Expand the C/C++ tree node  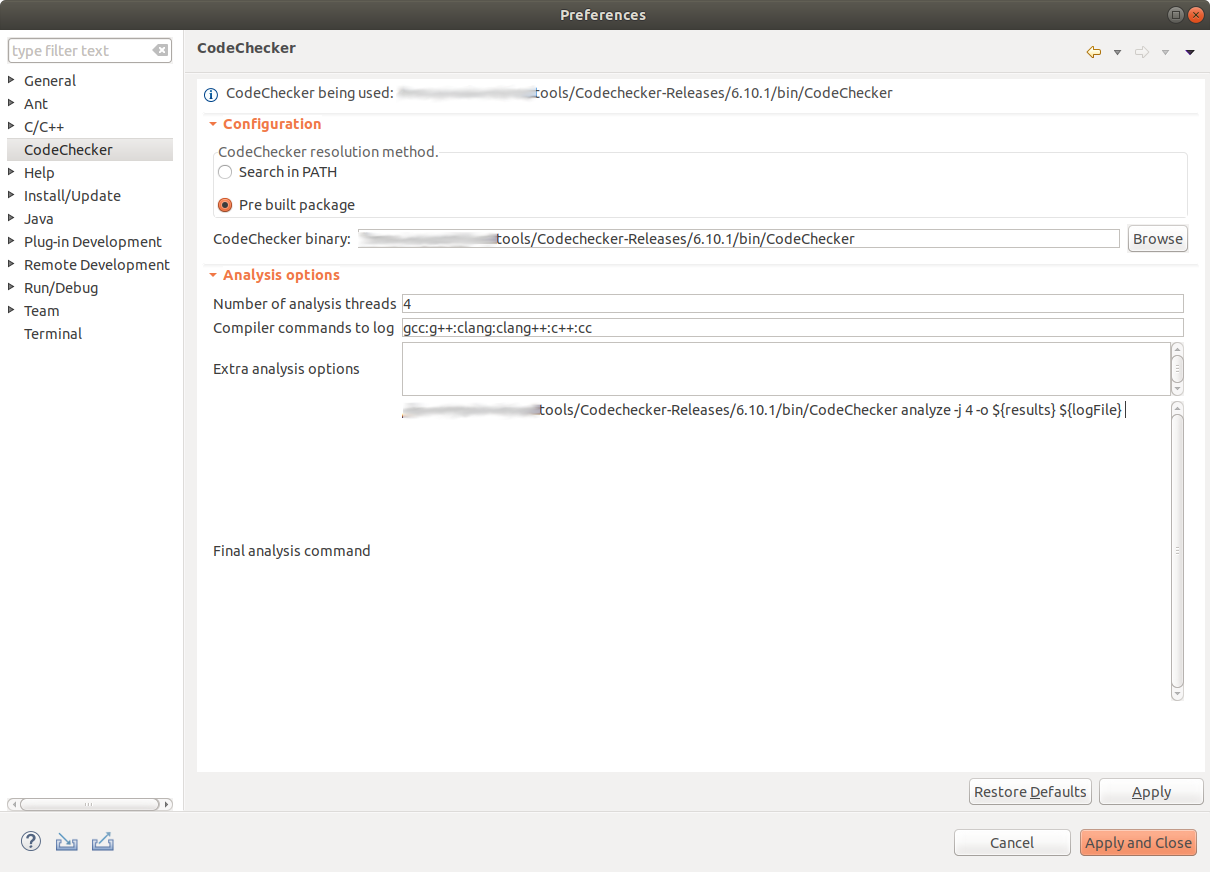(12, 126)
